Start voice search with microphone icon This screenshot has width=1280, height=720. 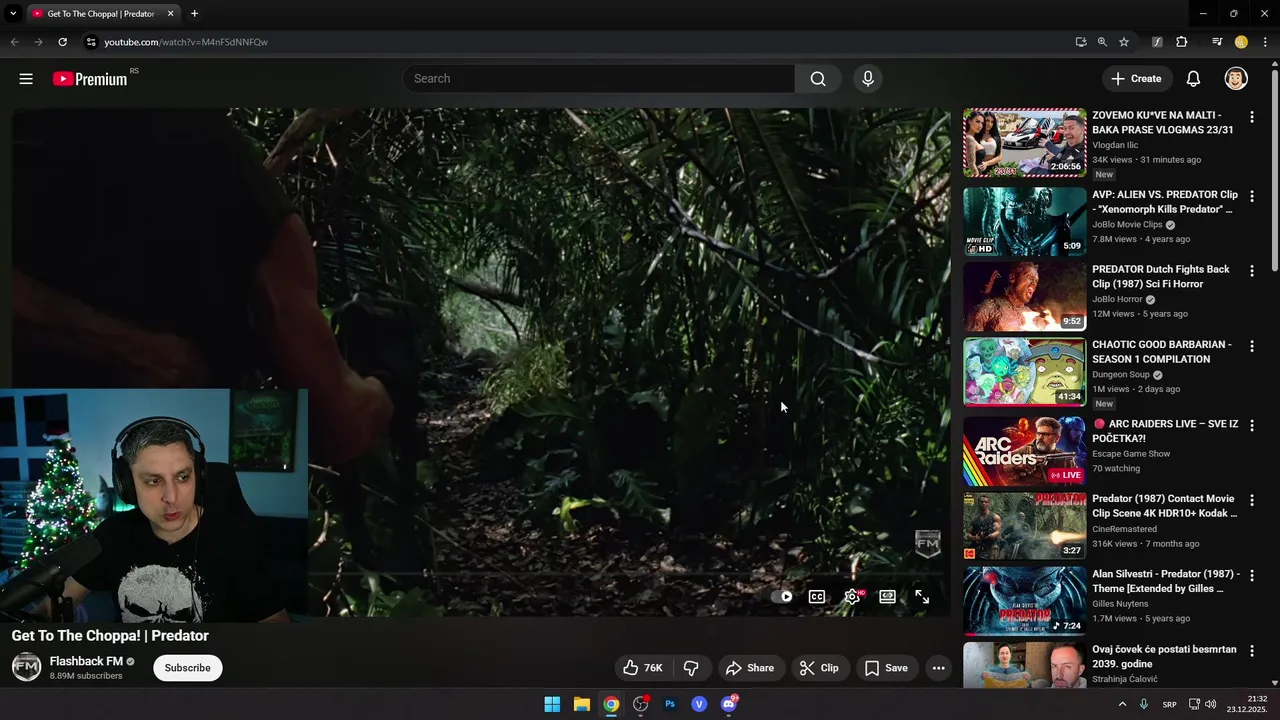[868, 79]
